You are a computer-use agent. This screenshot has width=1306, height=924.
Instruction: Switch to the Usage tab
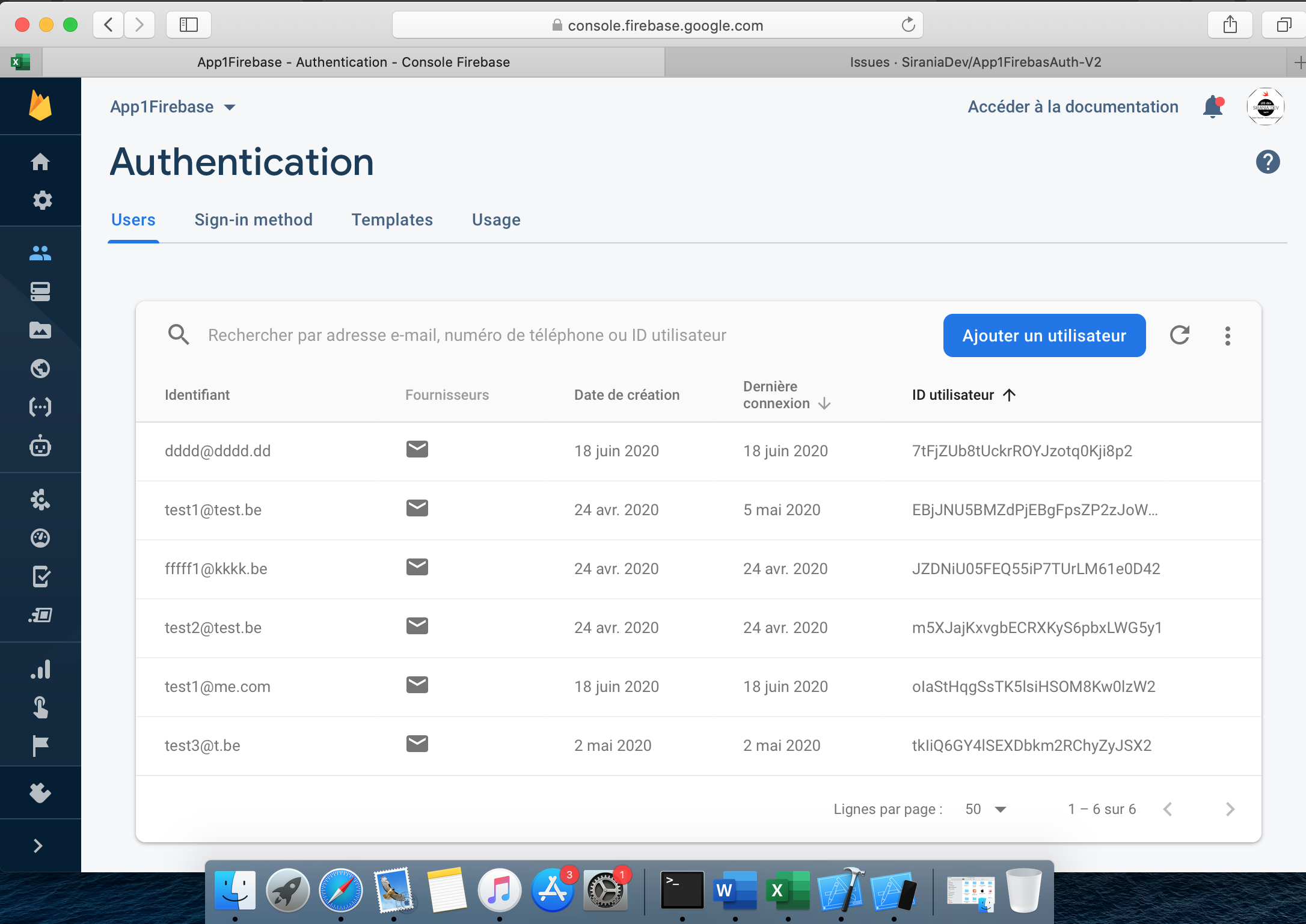point(496,219)
